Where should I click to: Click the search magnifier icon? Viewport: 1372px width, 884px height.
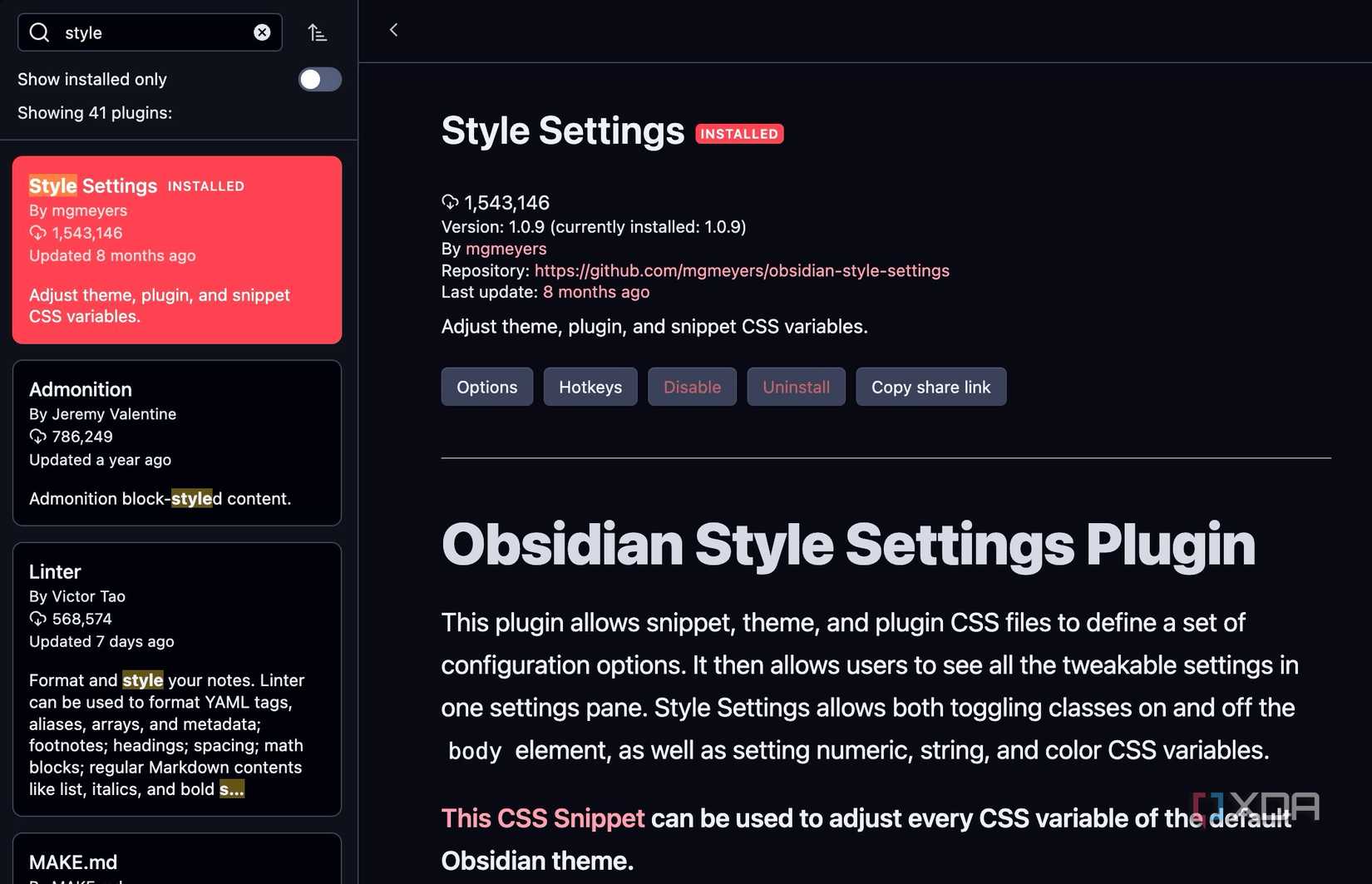[38, 32]
